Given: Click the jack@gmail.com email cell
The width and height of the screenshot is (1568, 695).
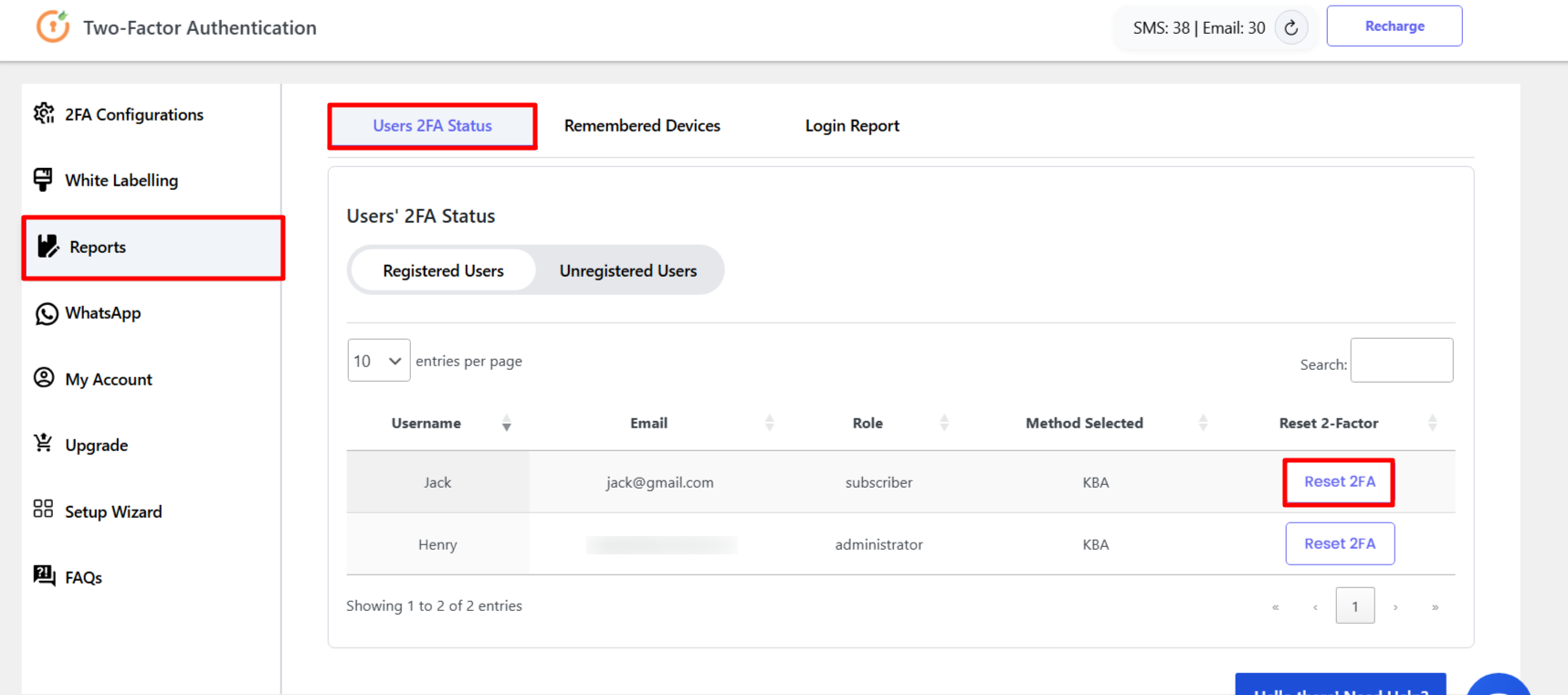Looking at the screenshot, I should click(x=659, y=482).
